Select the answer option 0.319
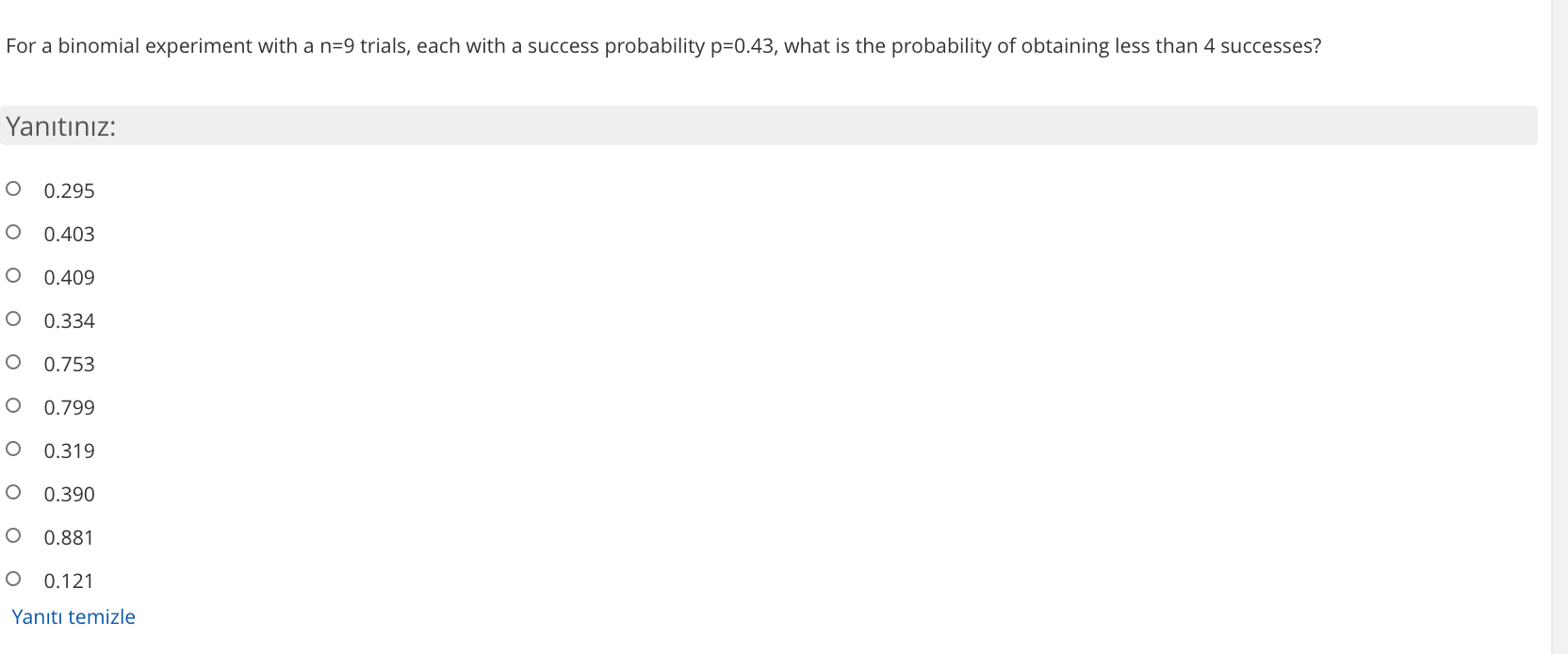The width and height of the screenshot is (1568, 654). [13, 448]
